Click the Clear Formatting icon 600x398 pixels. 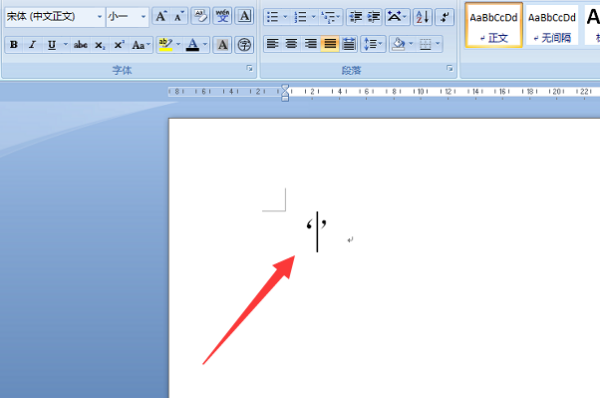[x=200, y=16]
